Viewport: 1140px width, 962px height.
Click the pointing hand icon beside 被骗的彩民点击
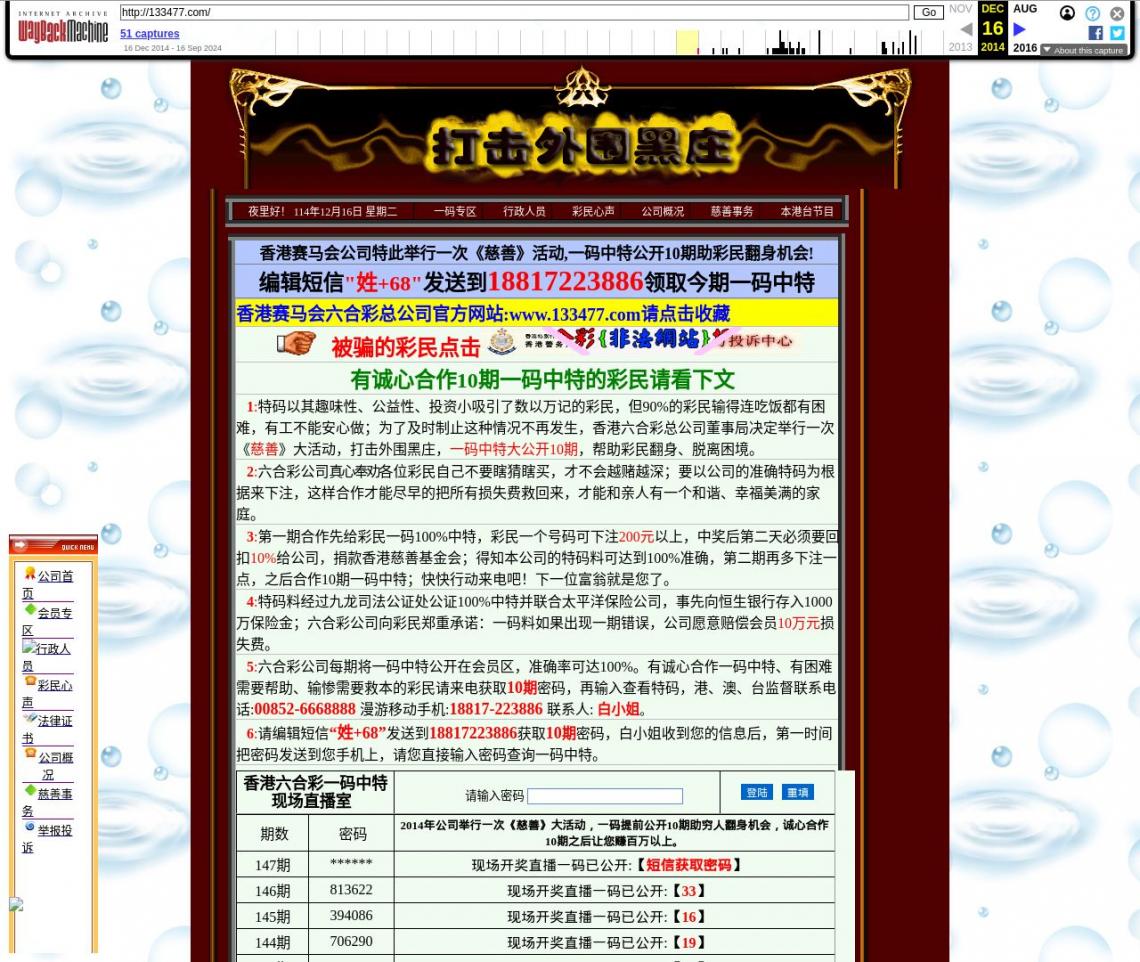click(296, 345)
